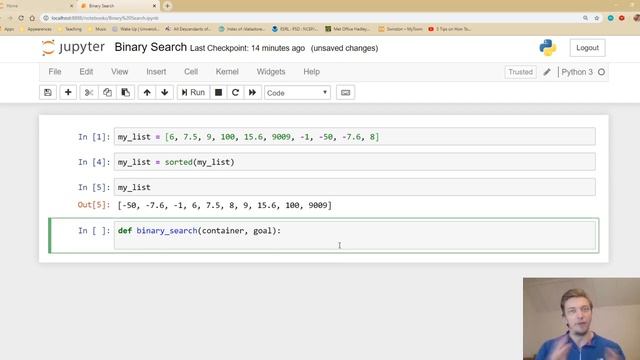Screen dimensions: 640x360
Task: Rename the notebook title Binary Search
Action: click(151, 47)
